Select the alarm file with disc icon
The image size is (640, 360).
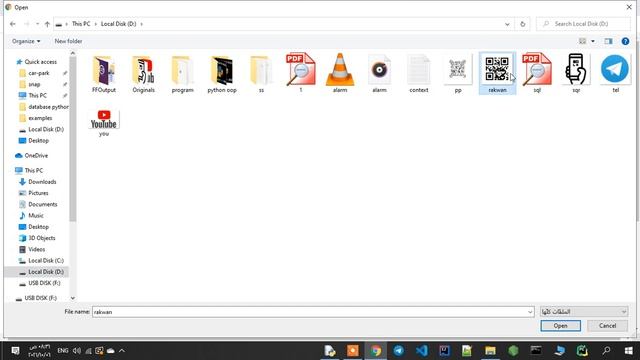(379, 73)
